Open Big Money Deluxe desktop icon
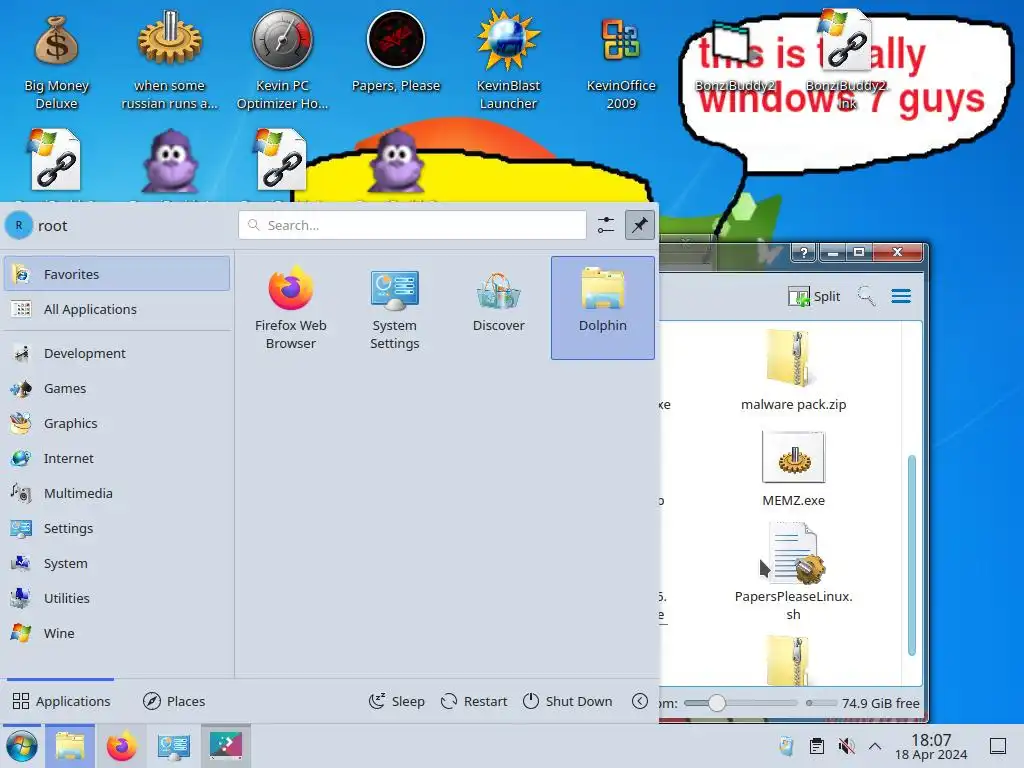Screen dimensions: 1024x768 (57, 61)
